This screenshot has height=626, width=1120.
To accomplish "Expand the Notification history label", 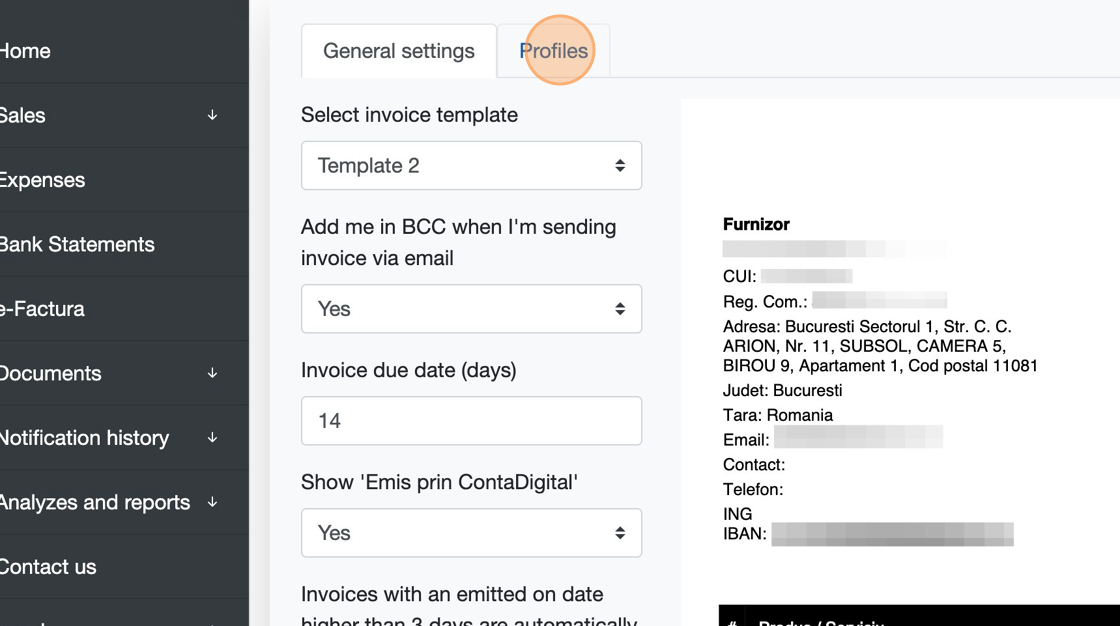I will point(84,438).
